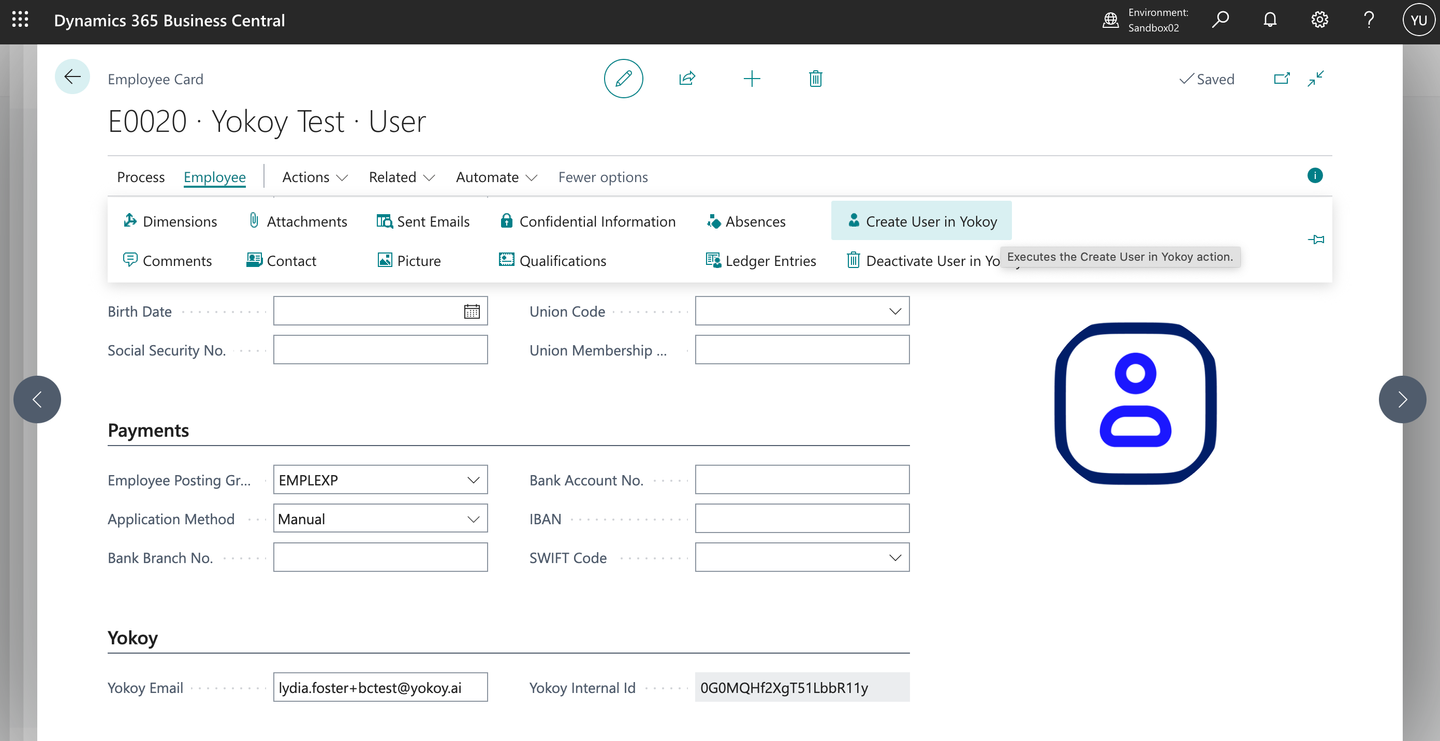Image resolution: width=1440 pixels, height=741 pixels.
Task: Open Picture action
Action: pyautogui.click(x=409, y=261)
